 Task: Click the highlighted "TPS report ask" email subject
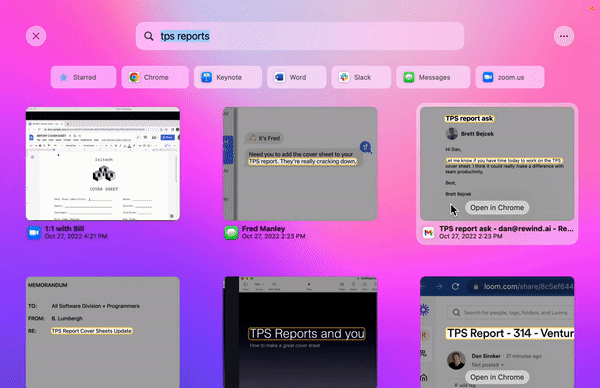469,119
